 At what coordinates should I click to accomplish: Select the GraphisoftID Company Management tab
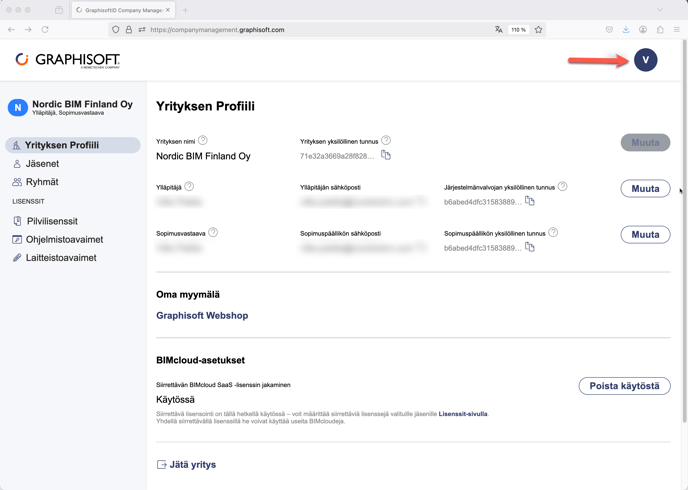click(123, 10)
